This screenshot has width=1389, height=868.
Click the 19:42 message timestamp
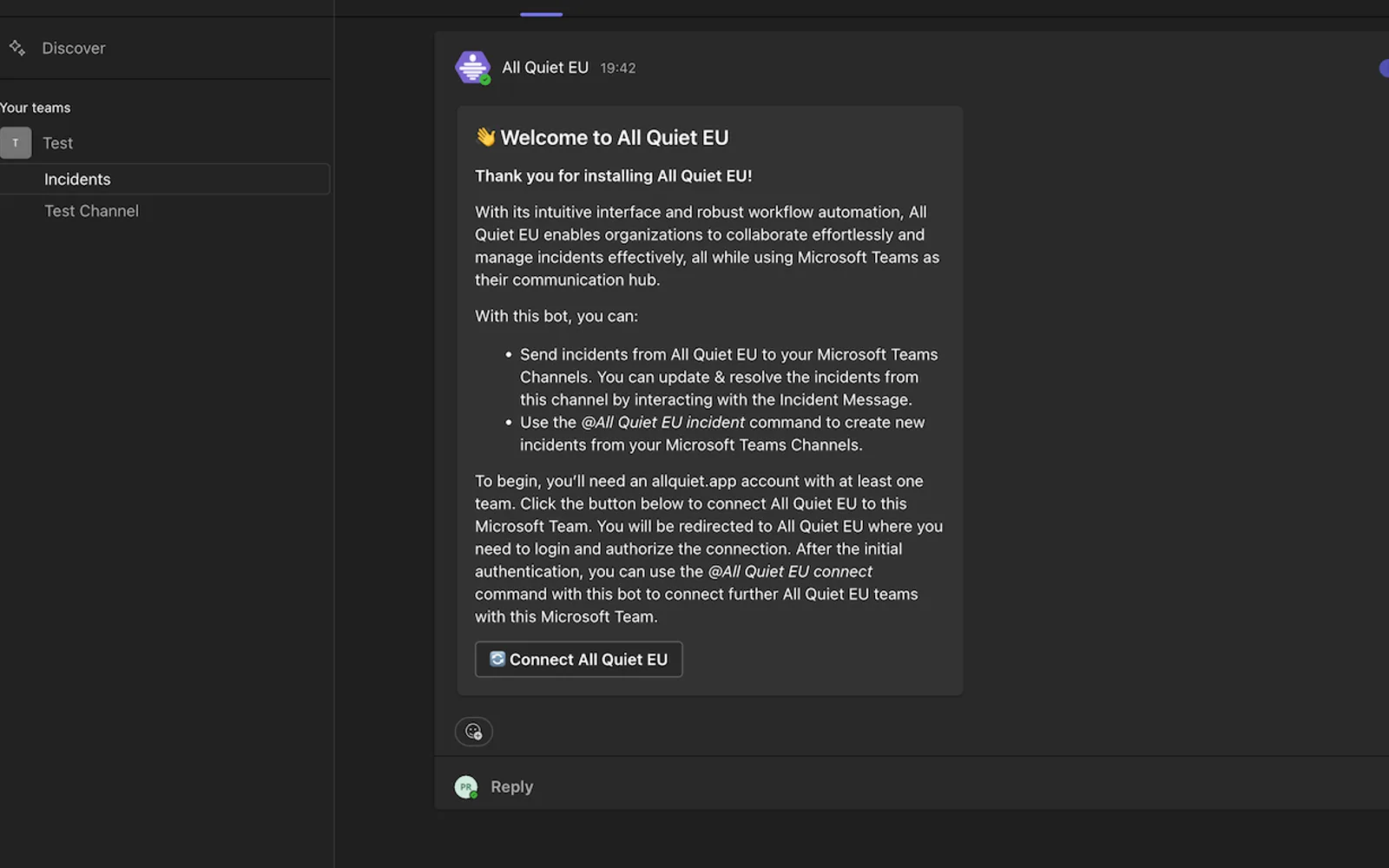pyautogui.click(x=618, y=68)
